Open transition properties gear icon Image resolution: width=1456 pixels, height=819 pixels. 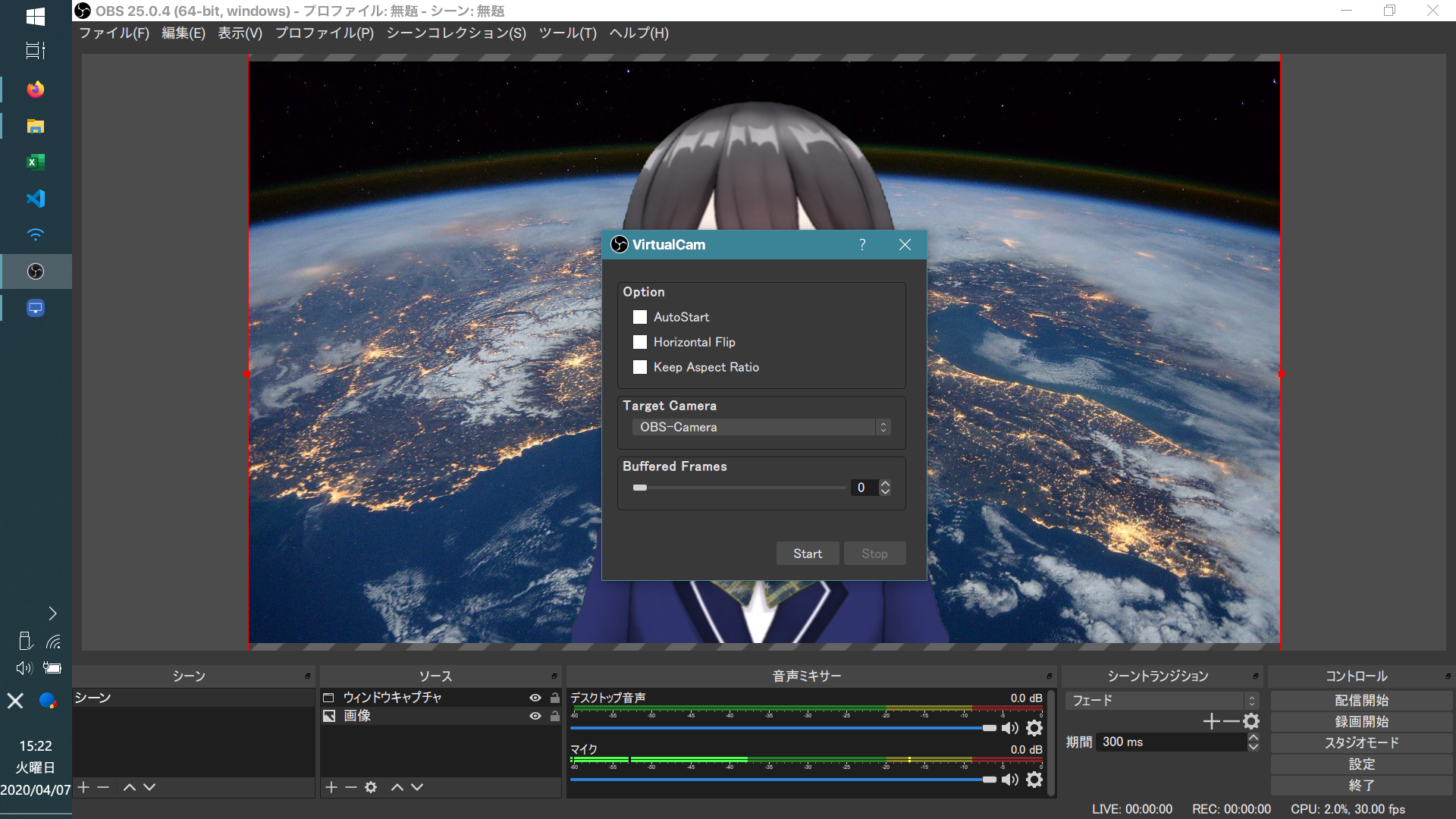[1251, 721]
